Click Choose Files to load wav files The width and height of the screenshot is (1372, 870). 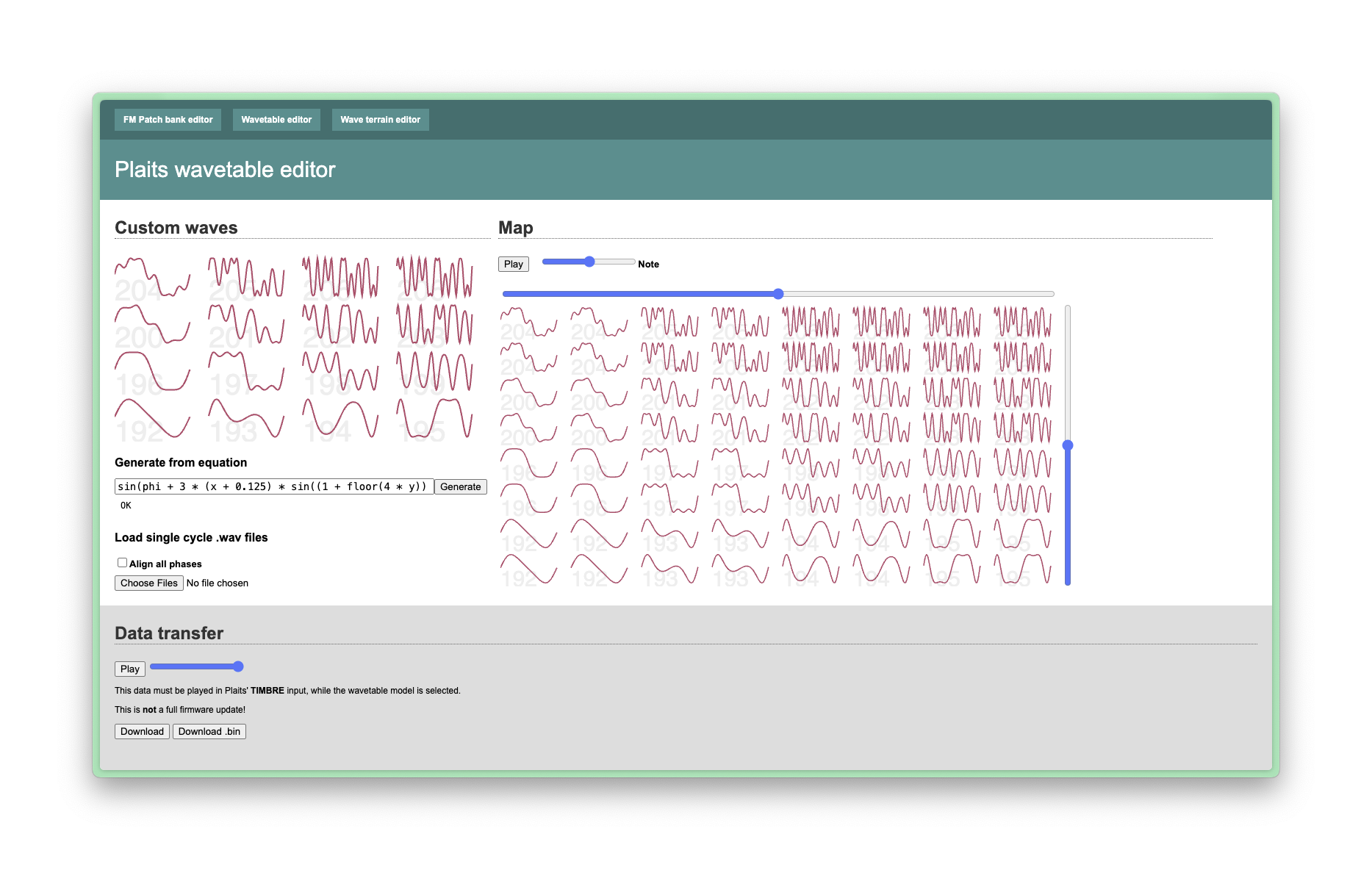point(148,583)
